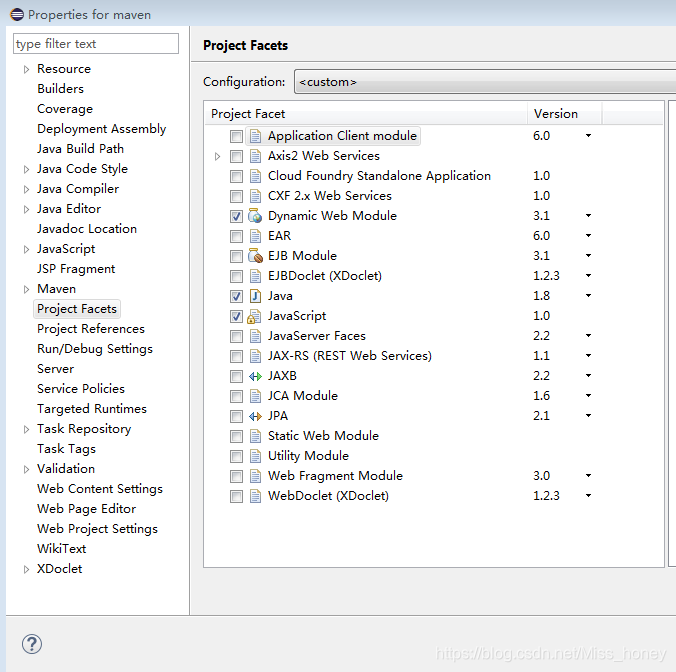The image size is (676, 672).
Task: Select Project References in the tree
Action: 91,329
